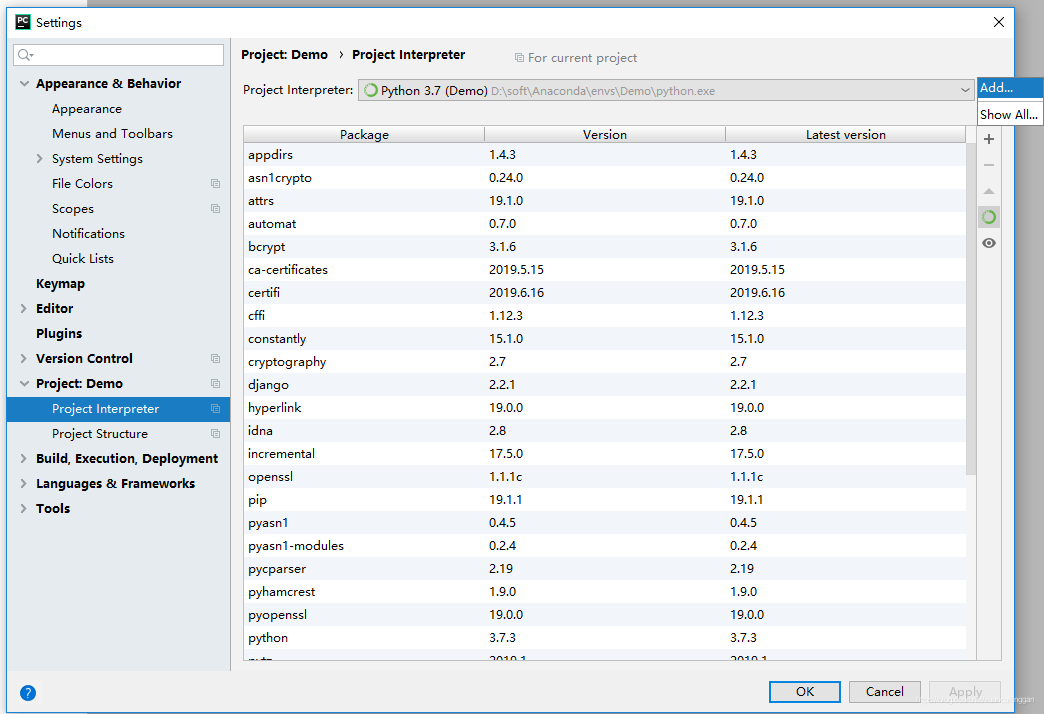Click the help question mark icon
The height and width of the screenshot is (714, 1044).
(x=28, y=693)
